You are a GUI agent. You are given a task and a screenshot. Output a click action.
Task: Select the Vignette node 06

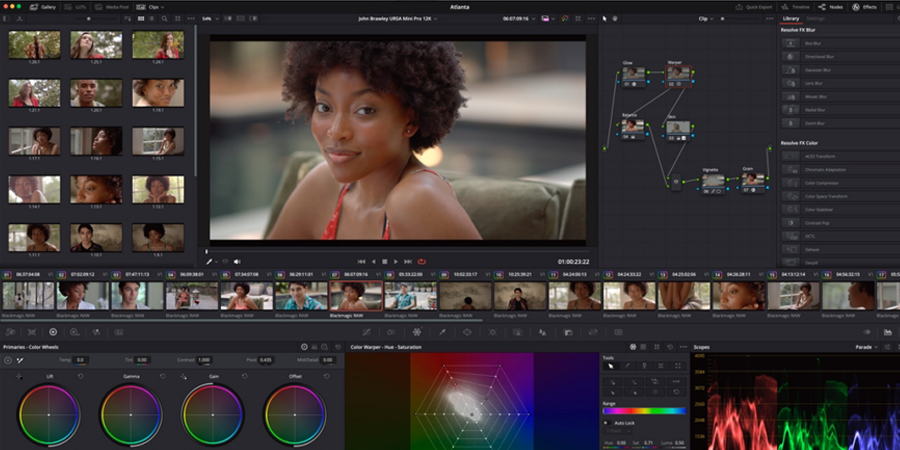pyautogui.click(x=713, y=183)
